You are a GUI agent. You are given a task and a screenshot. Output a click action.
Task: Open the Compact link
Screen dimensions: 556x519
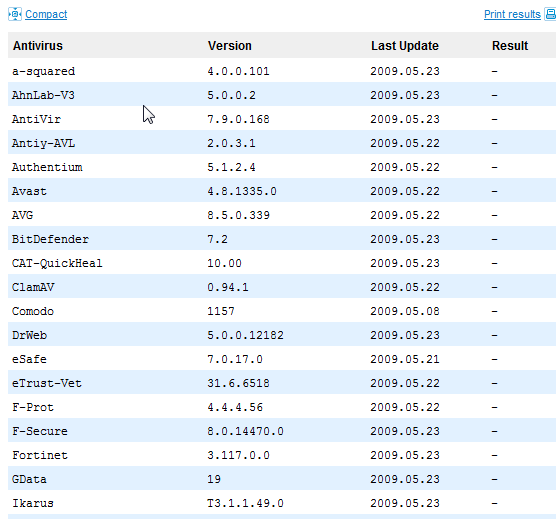tap(46, 14)
